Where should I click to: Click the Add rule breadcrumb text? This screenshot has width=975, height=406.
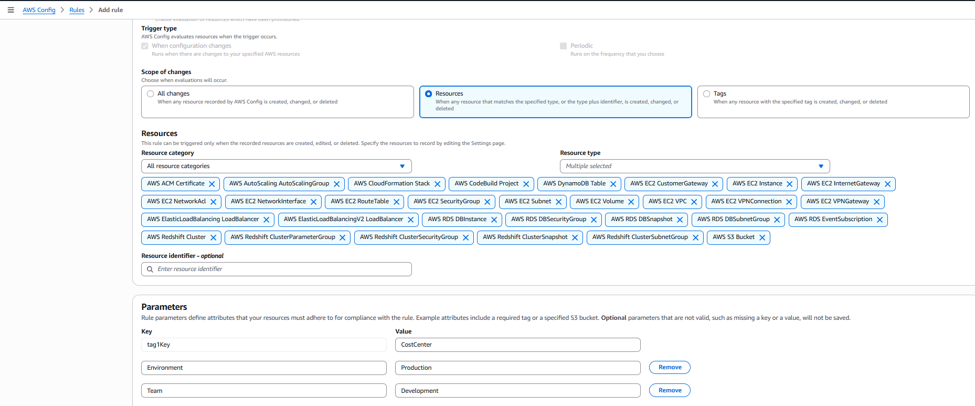click(111, 11)
